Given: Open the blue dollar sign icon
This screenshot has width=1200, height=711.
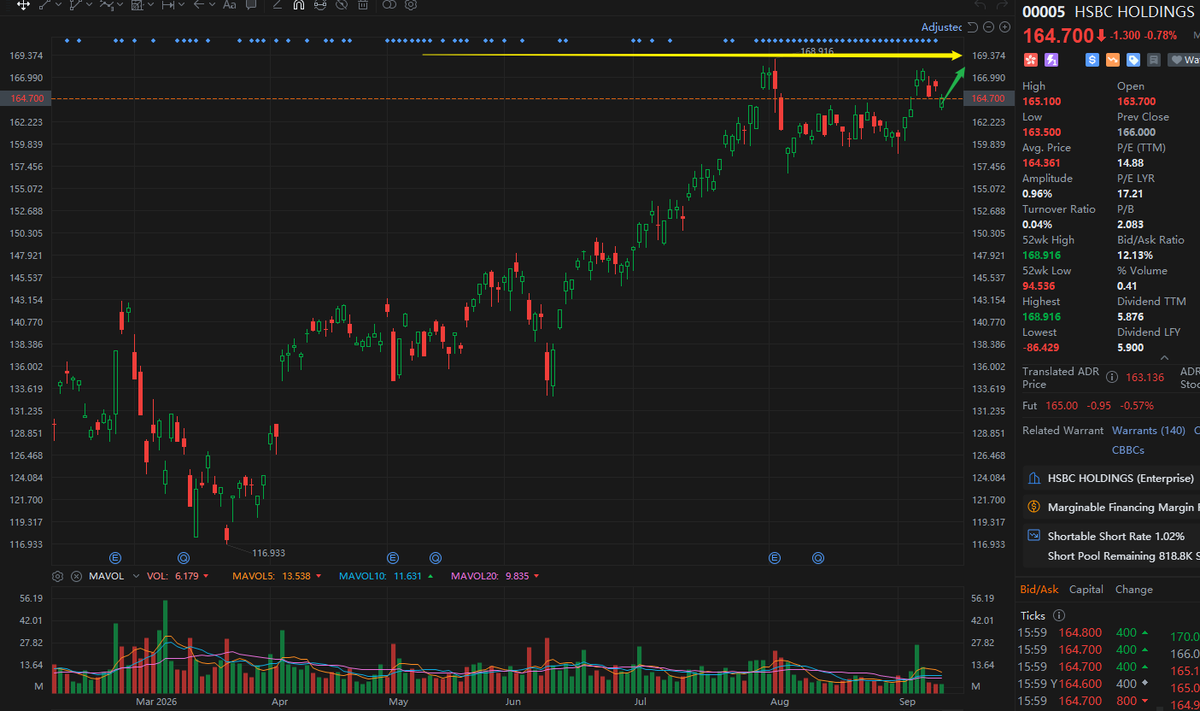Looking at the screenshot, I should point(1092,60).
